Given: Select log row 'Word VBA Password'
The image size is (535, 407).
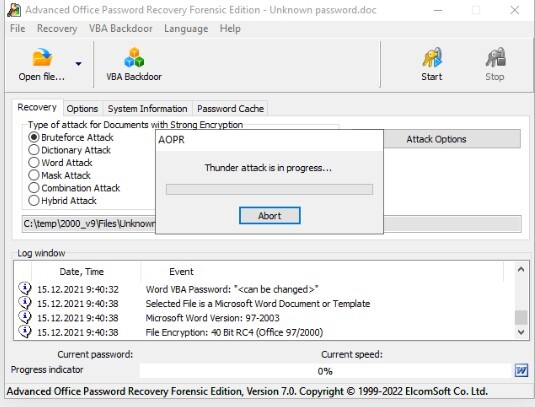Looking at the screenshot, I should pyautogui.click(x=265, y=289).
